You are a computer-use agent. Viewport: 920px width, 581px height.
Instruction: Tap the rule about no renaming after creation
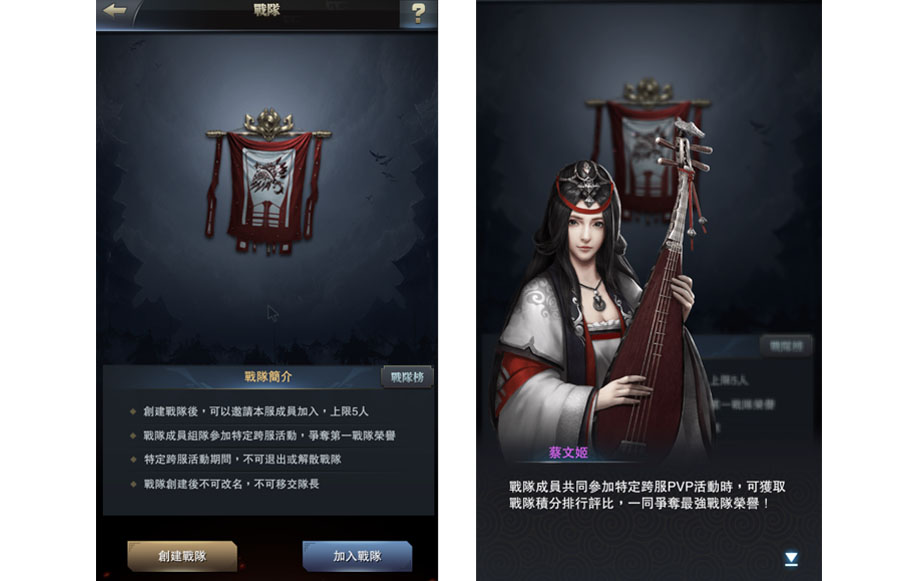[x=231, y=484]
